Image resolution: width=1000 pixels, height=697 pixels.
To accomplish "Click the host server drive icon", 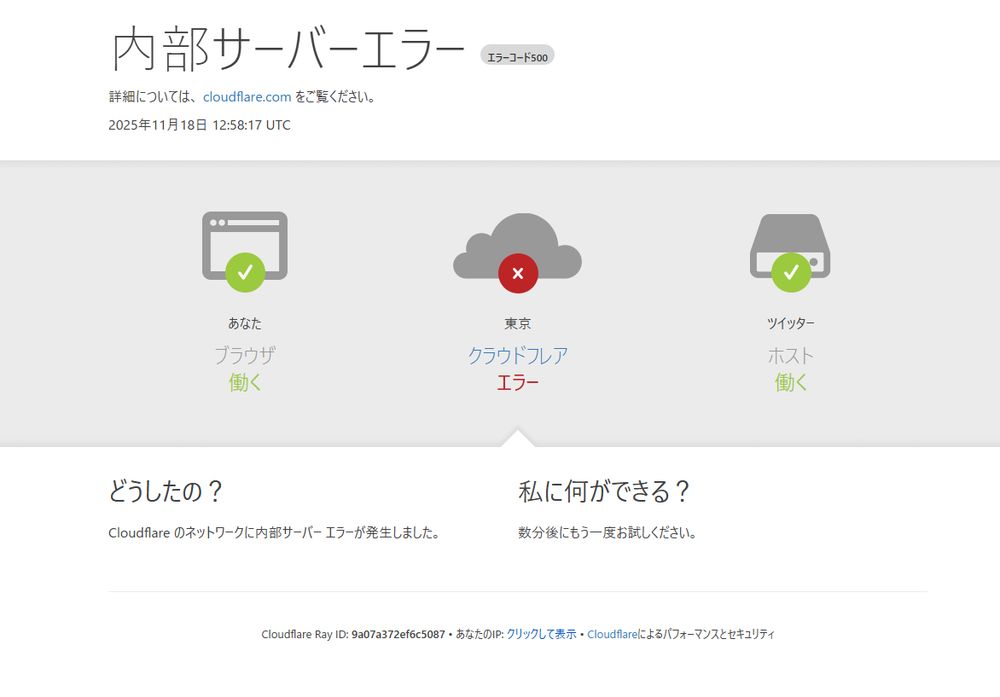I will [790, 253].
